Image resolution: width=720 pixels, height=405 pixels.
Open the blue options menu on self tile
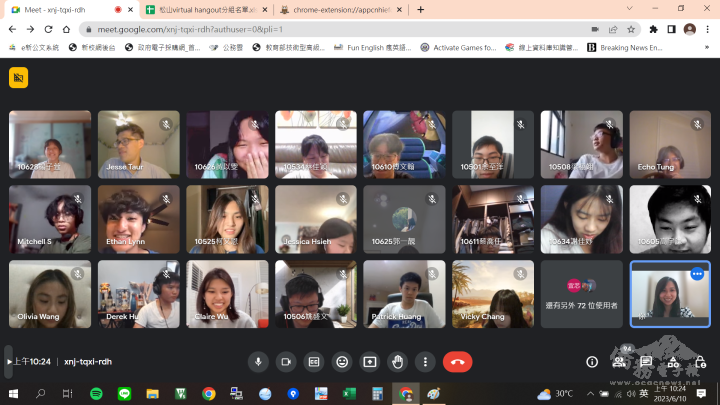tap(697, 274)
